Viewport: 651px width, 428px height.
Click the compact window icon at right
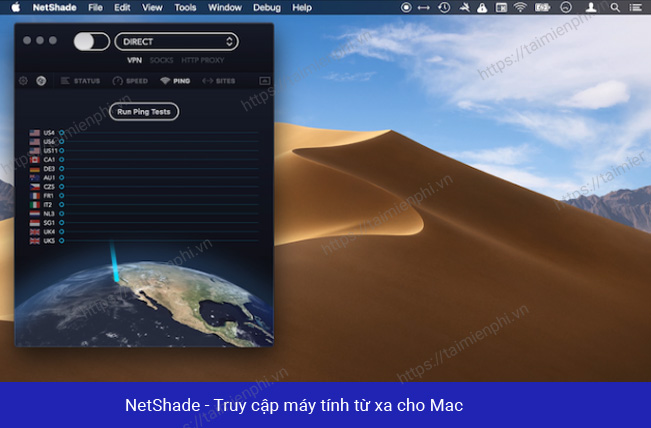[264, 81]
